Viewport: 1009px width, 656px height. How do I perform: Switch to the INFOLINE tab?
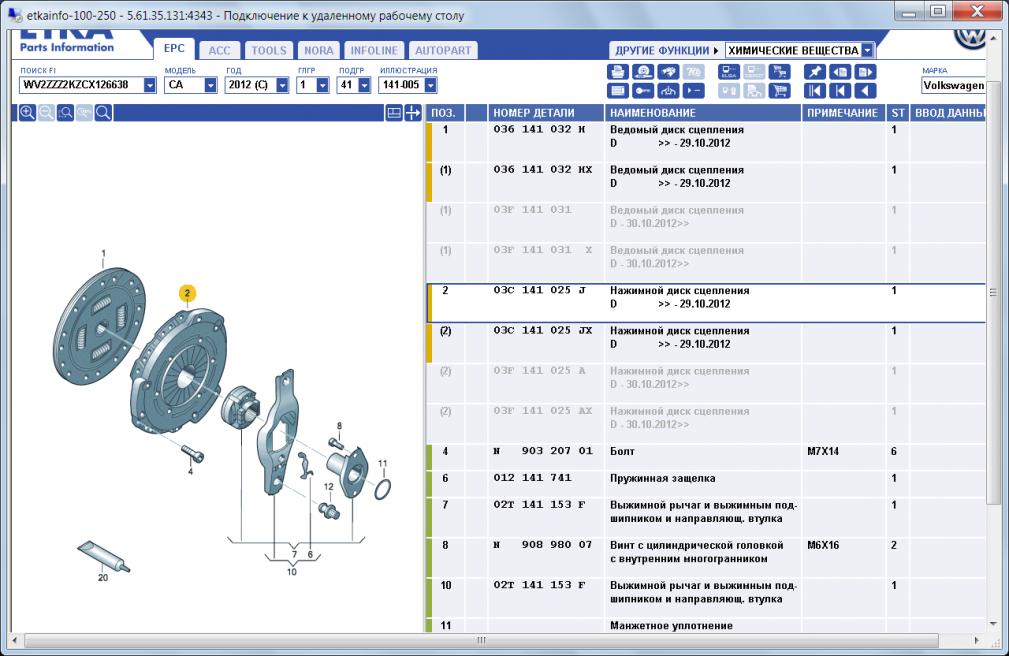(x=374, y=50)
